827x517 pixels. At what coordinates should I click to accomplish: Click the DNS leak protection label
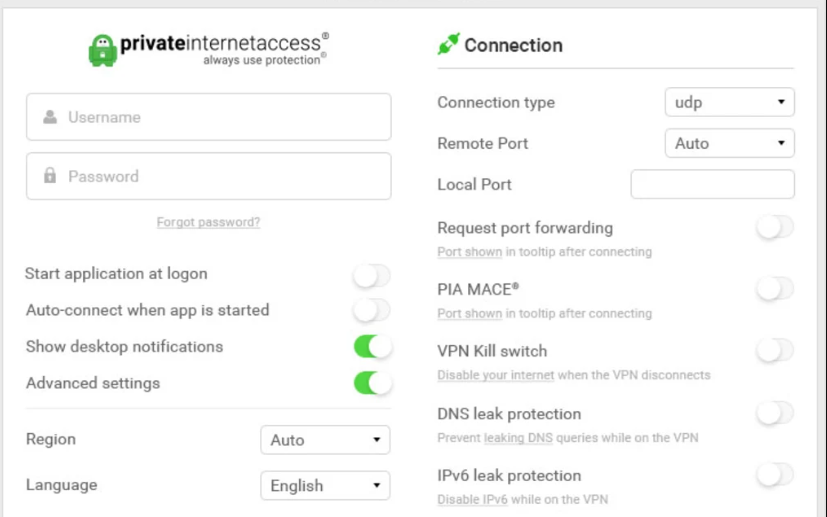509,414
